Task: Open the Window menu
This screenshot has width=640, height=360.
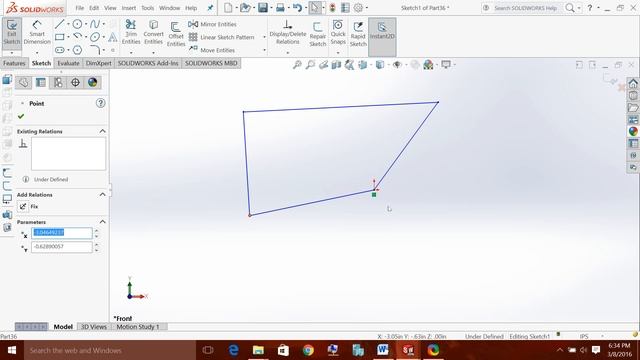Action: pyautogui.click(x=169, y=8)
